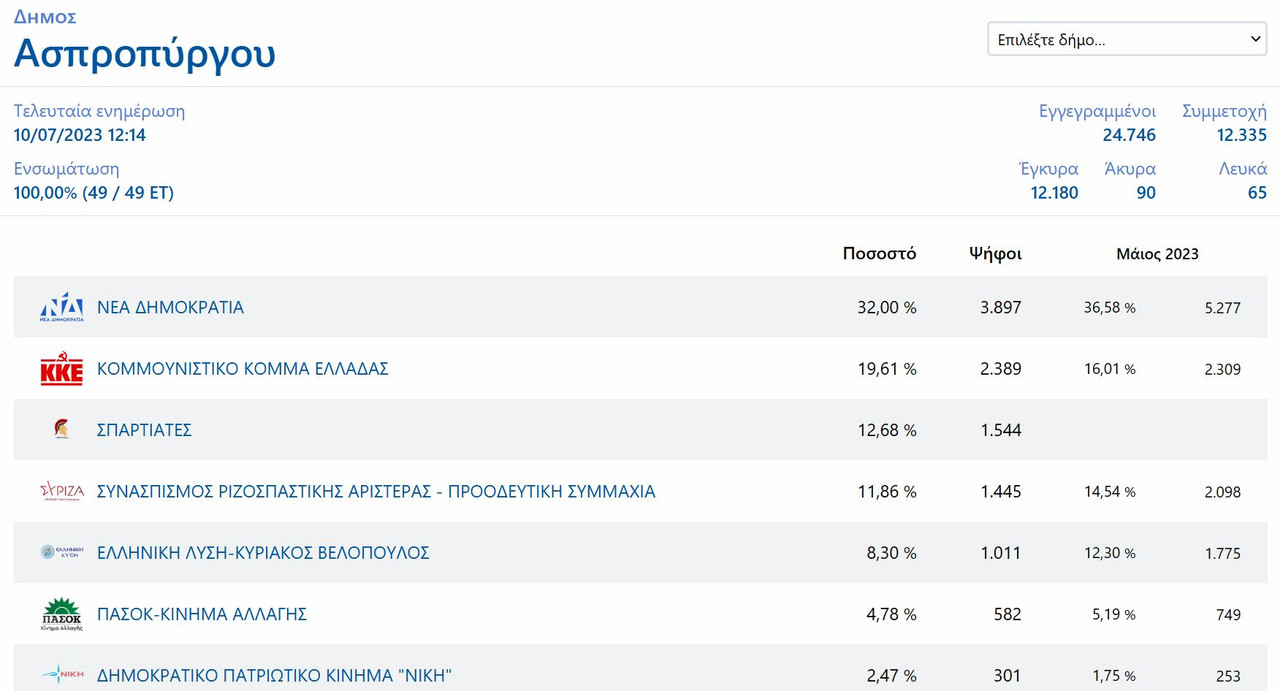Open the ΣΠΑΡΤΙΑΤΕΣ party link
1280x691 pixels.
[144, 430]
